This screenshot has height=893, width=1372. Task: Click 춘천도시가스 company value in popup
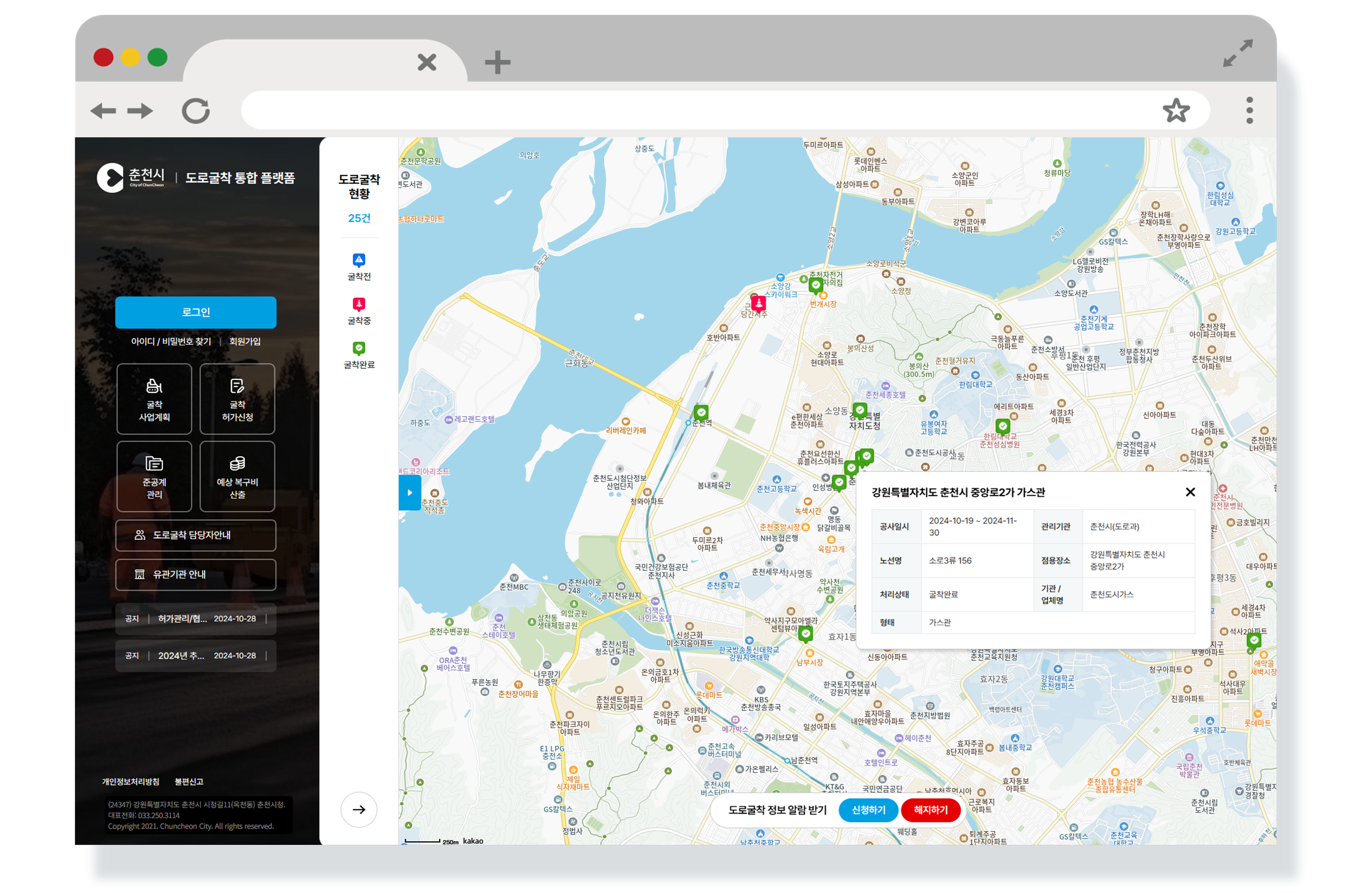coord(1111,595)
